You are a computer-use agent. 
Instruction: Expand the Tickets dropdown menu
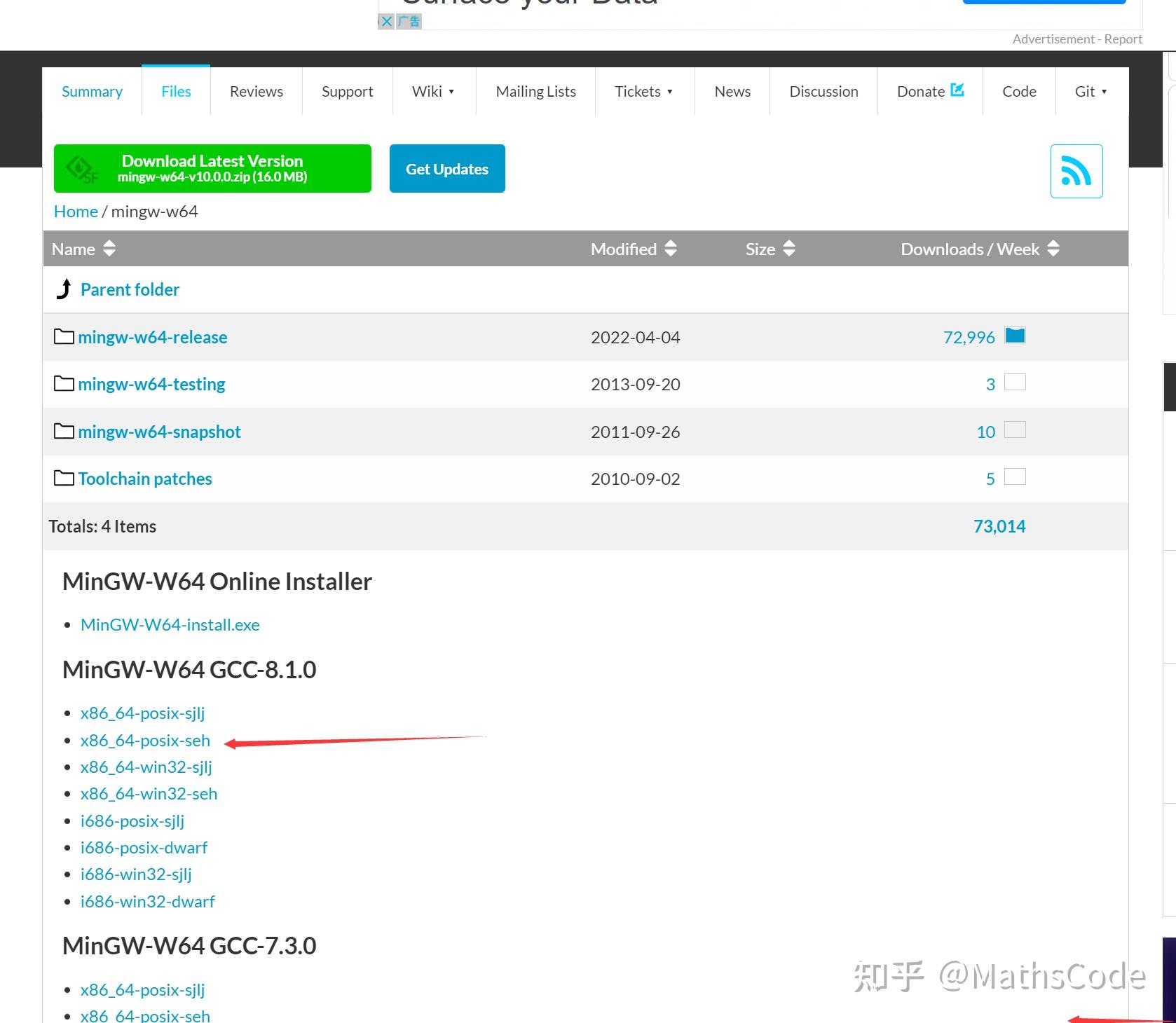pyautogui.click(x=644, y=91)
